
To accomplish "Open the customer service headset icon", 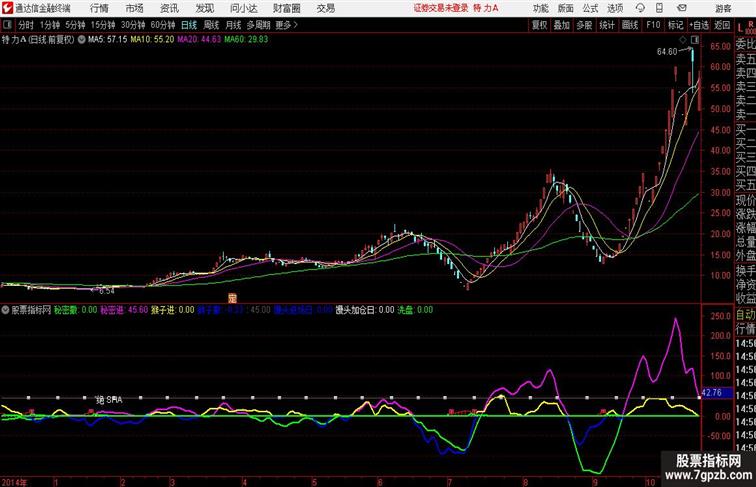I will tap(640, 8).
